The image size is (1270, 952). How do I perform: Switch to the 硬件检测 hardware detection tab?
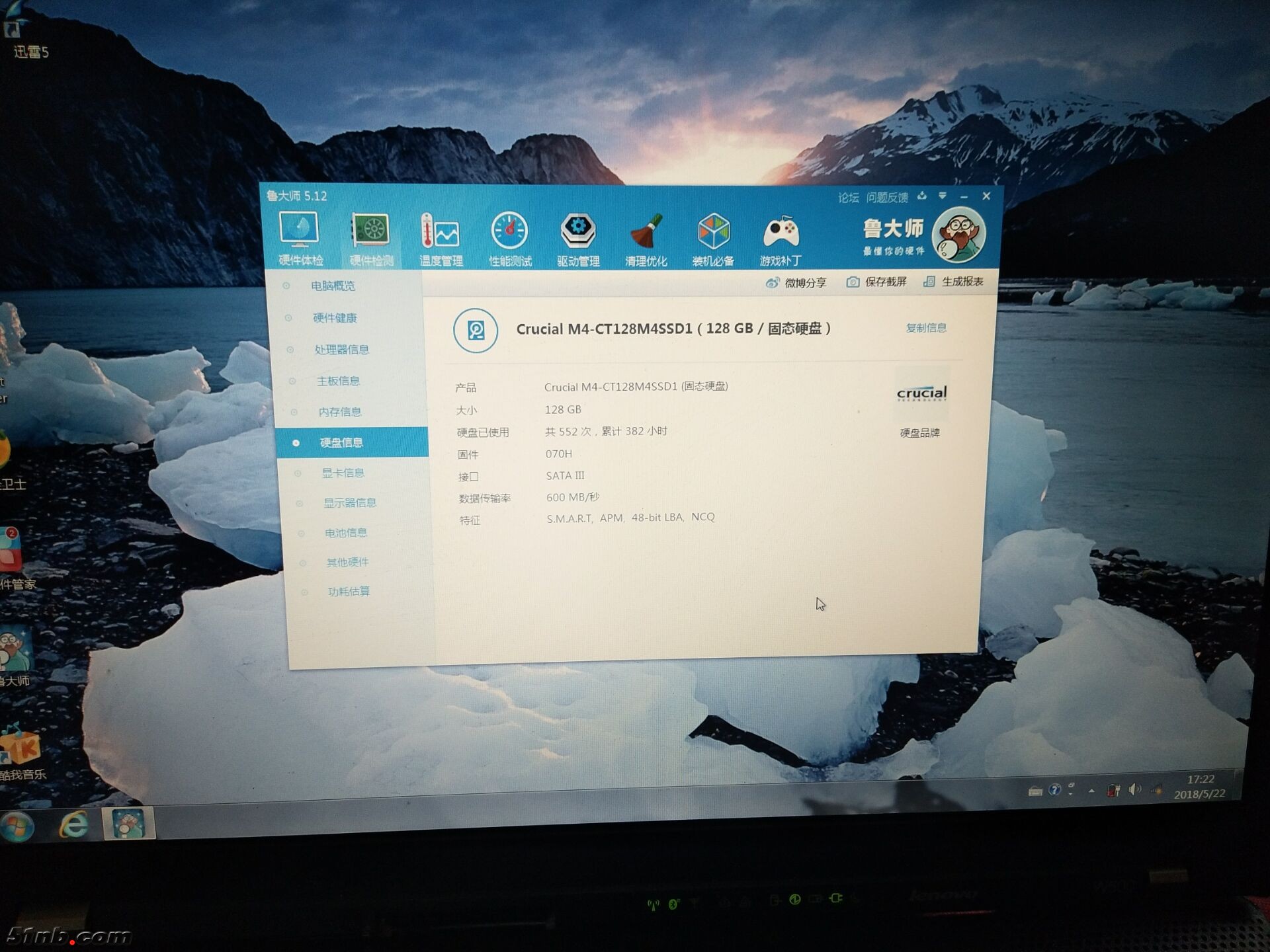coord(371,238)
